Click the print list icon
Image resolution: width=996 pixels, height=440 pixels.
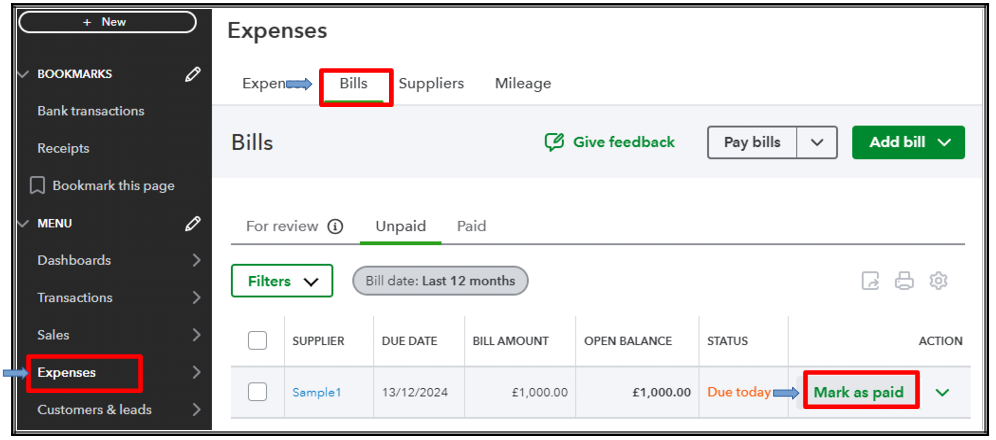pos(904,281)
